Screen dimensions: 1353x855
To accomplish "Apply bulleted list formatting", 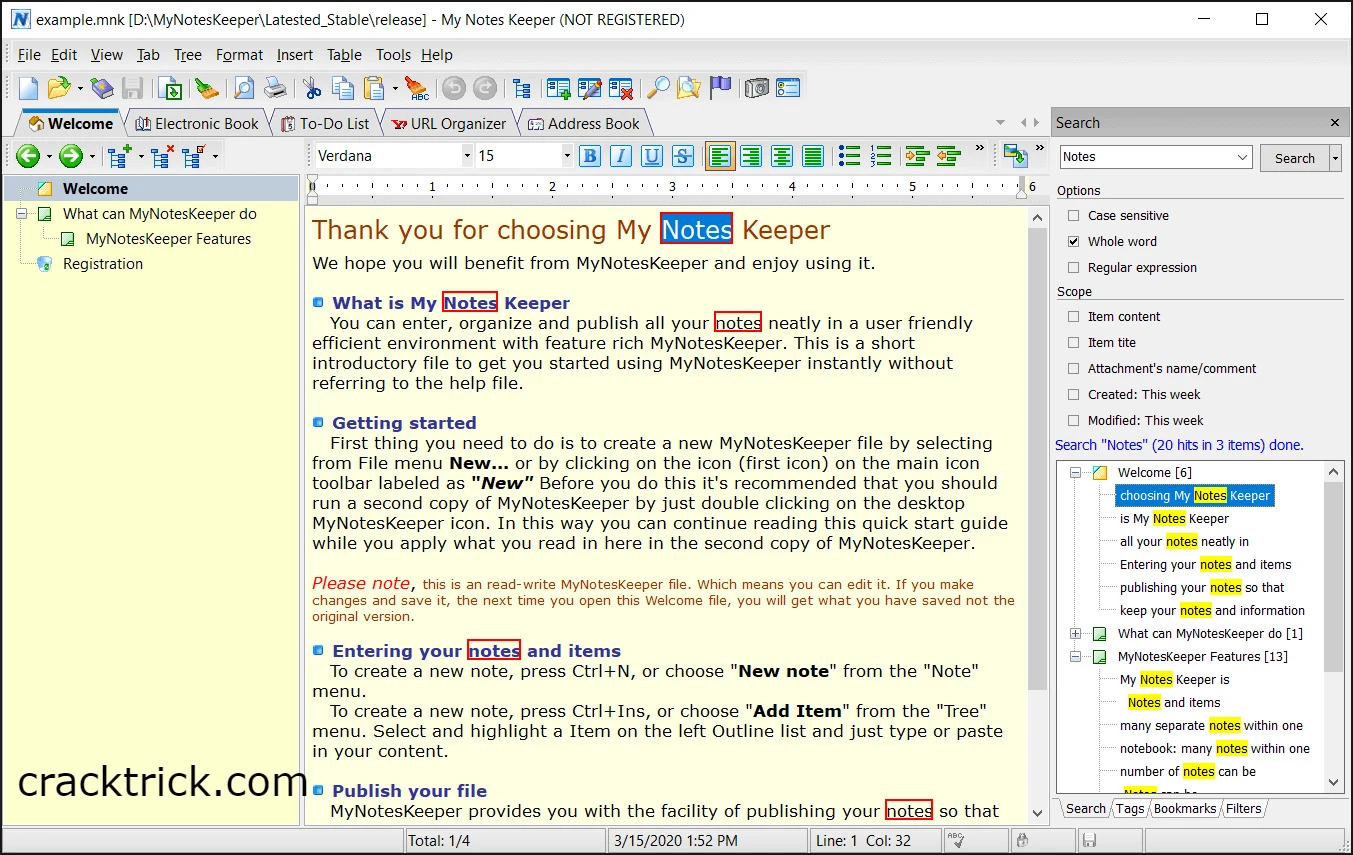I will coord(850,156).
